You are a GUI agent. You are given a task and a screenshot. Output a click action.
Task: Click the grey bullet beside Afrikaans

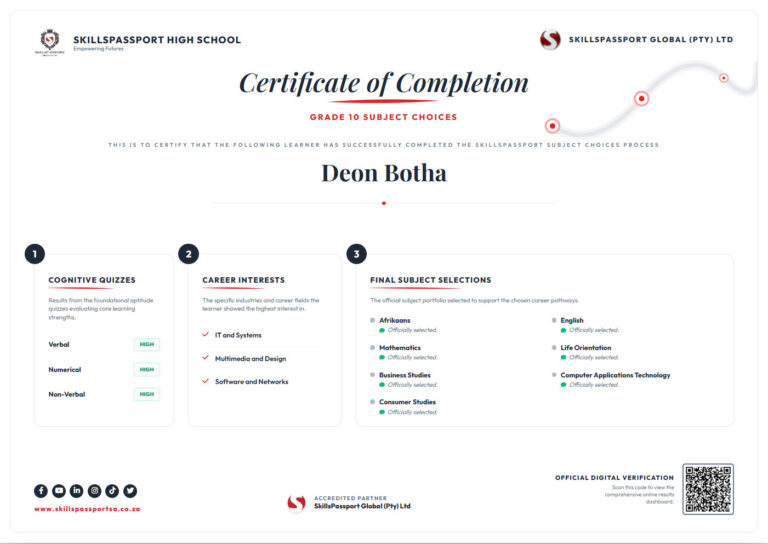(x=372, y=320)
